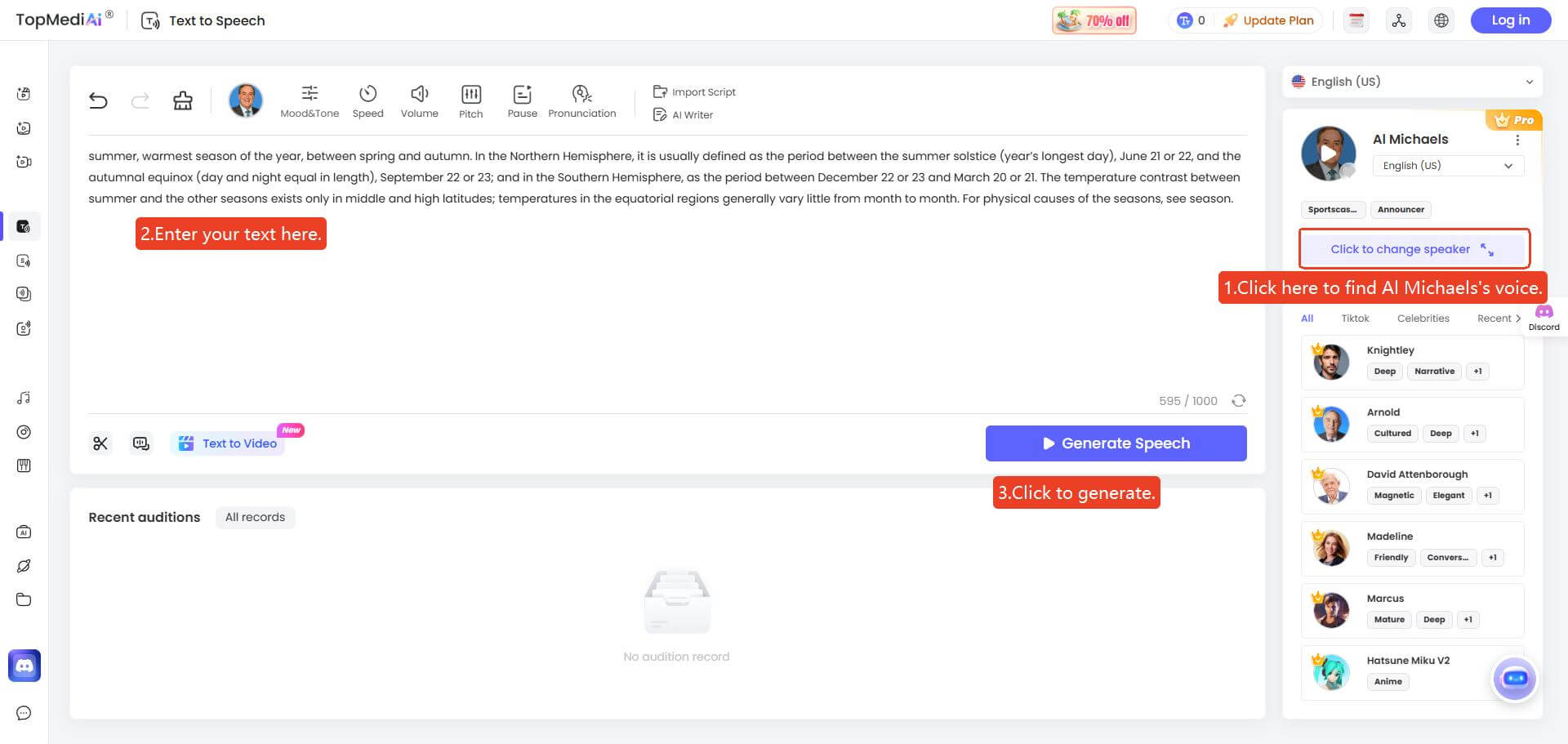Click the clear text broom icon
This screenshot has width=1568, height=744.
click(183, 100)
